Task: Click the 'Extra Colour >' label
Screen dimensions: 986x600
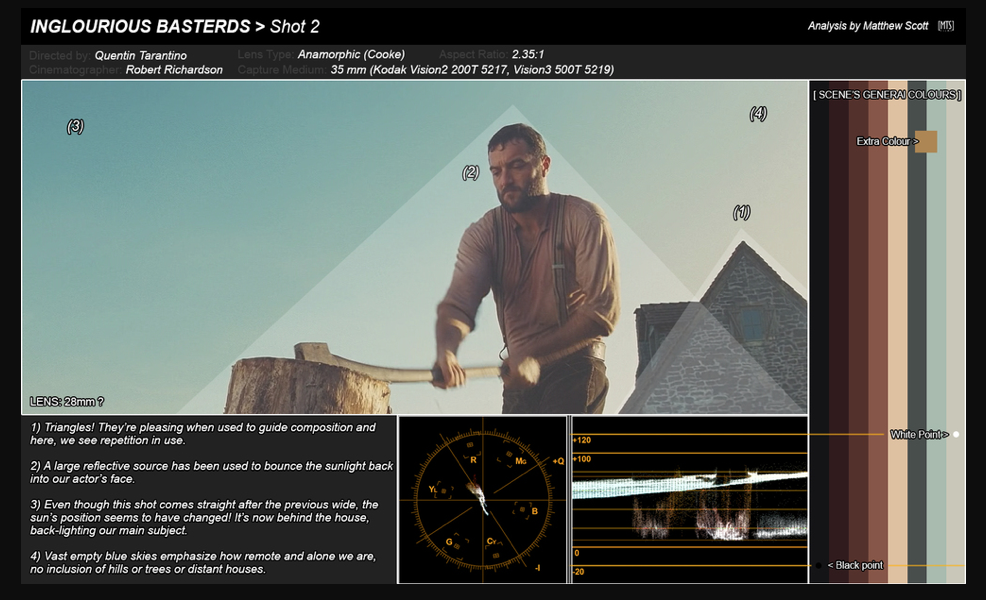Action: point(887,142)
